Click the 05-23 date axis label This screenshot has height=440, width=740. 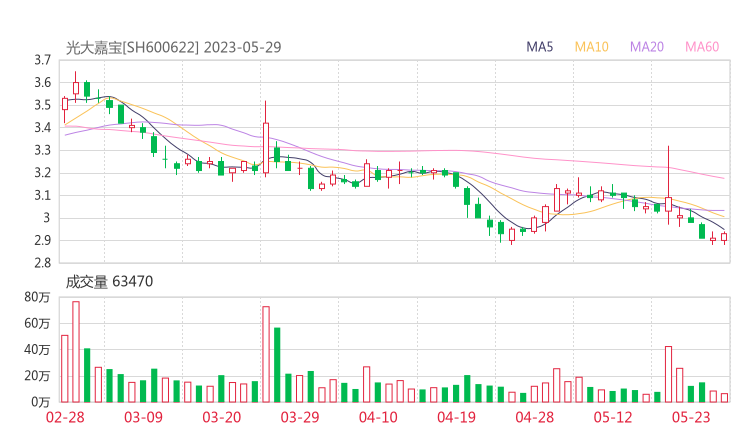click(x=691, y=417)
